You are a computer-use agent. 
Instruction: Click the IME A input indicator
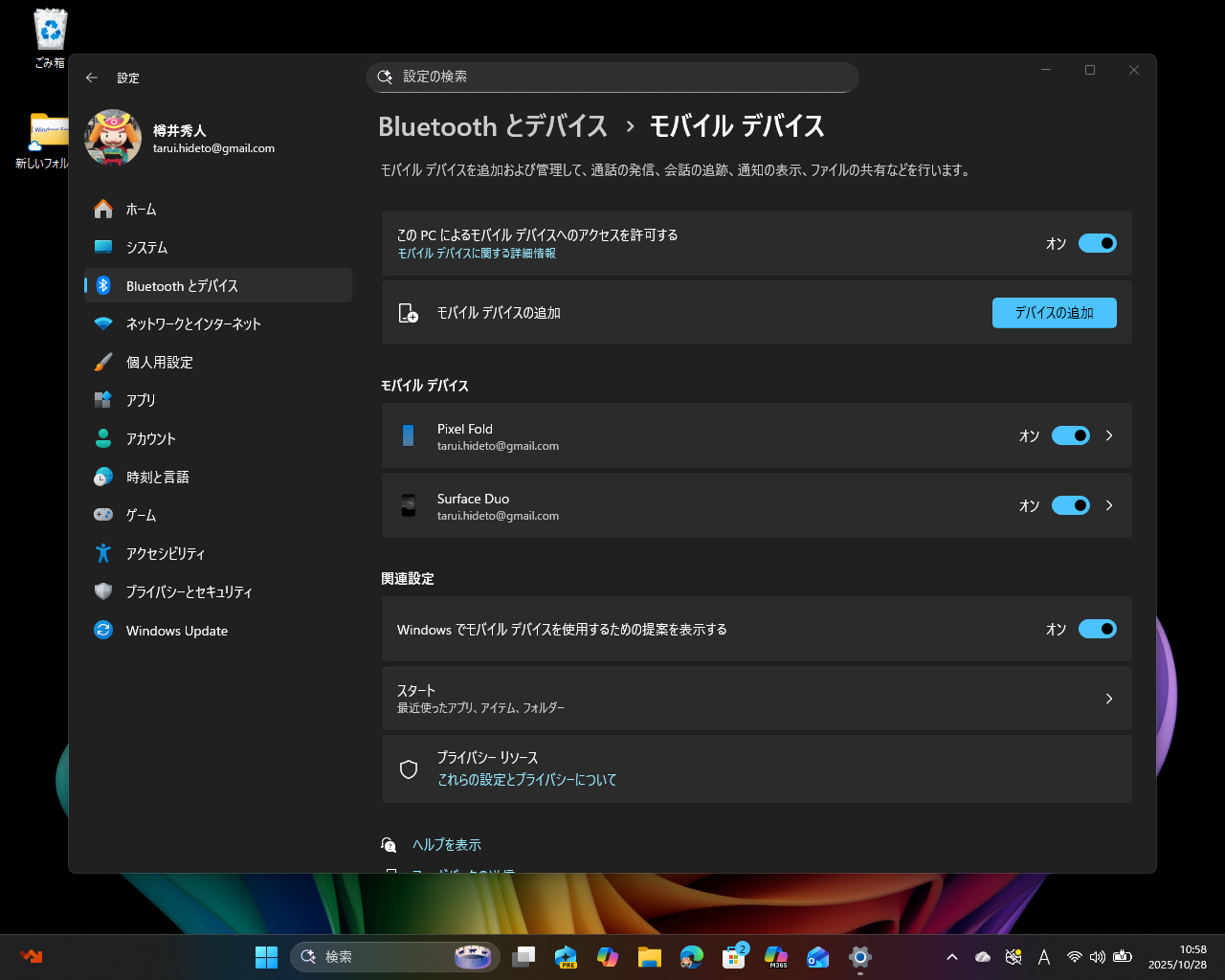point(1044,957)
